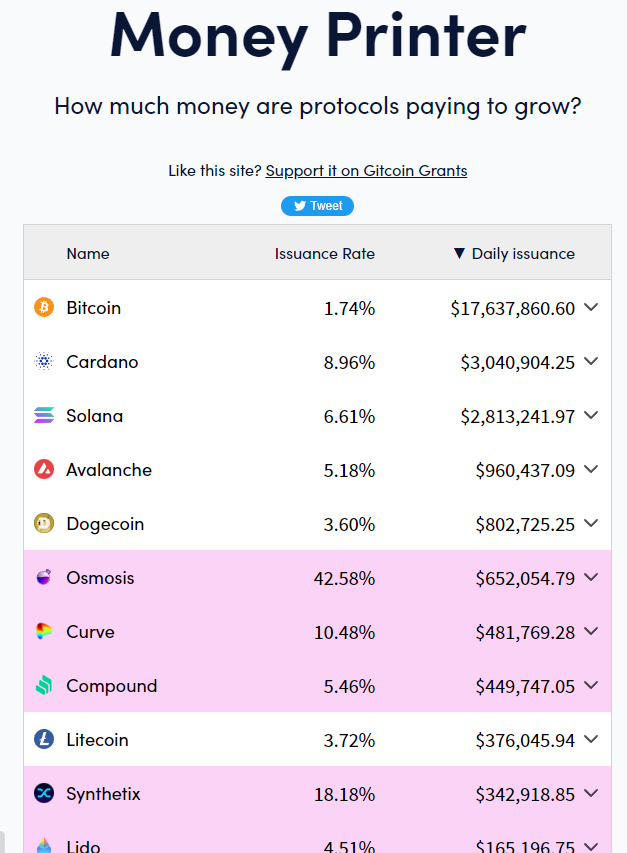Expand the Bitcoin row details chevron
The width and height of the screenshot is (627, 853).
click(590, 309)
